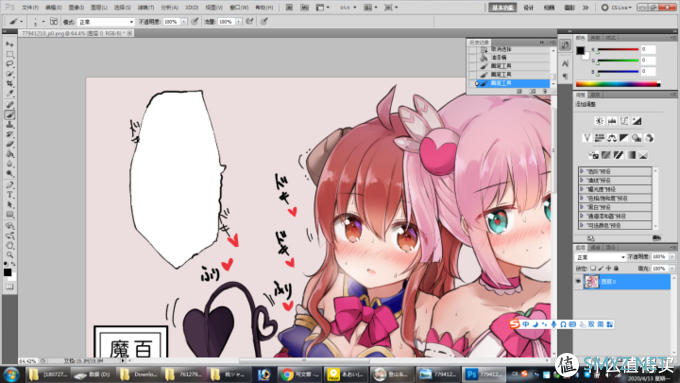
Task: Open Character panel from collapsed dock
Action: [x=565, y=64]
